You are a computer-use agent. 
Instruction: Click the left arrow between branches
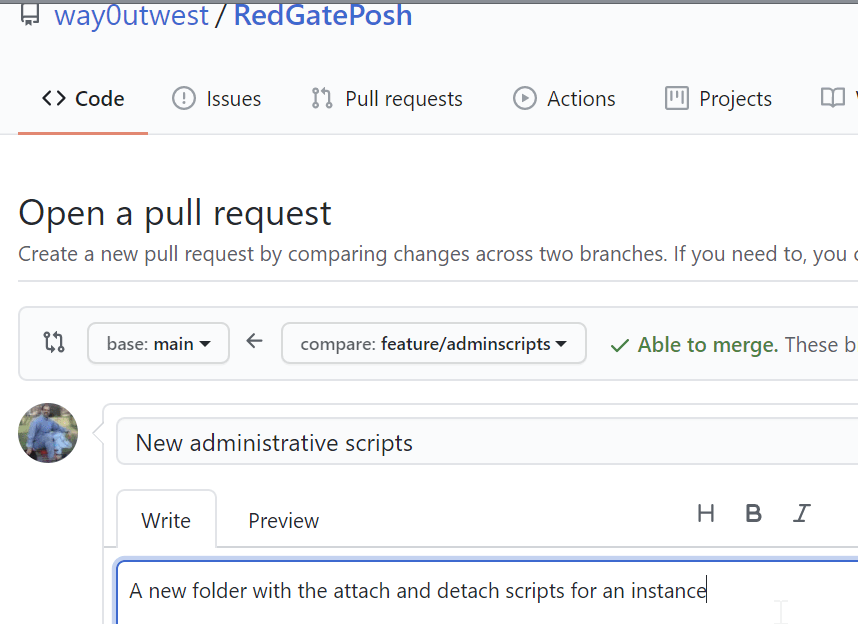(x=255, y=342)
